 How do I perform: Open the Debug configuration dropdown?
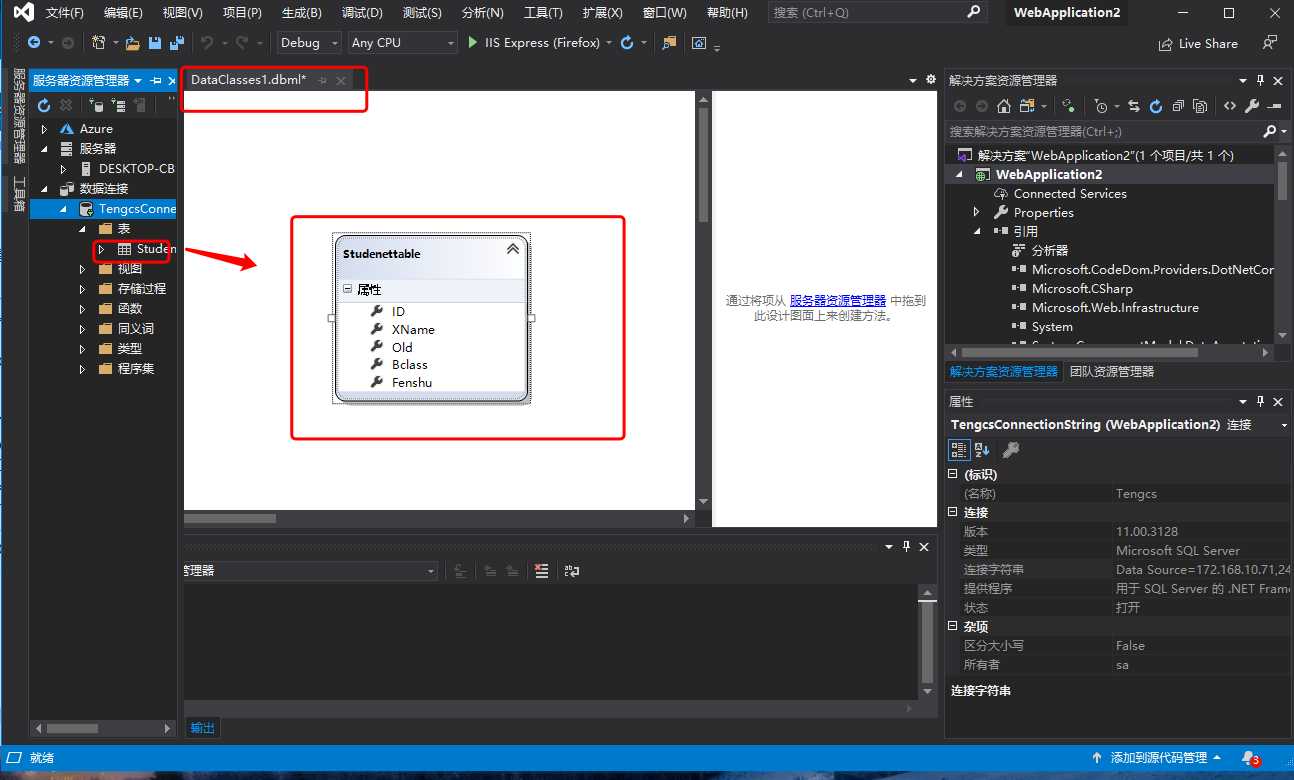[x=334, y=43]
